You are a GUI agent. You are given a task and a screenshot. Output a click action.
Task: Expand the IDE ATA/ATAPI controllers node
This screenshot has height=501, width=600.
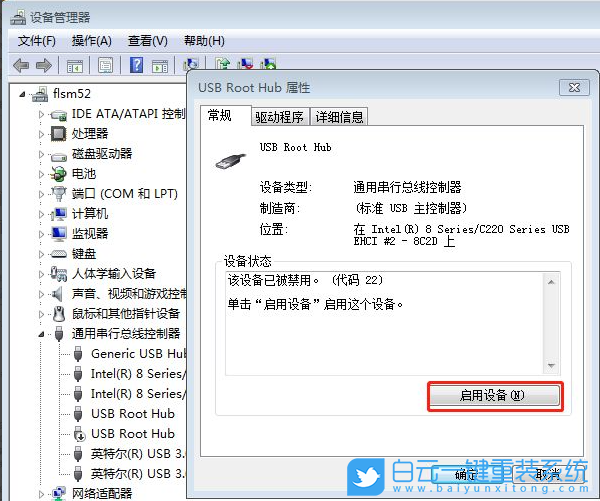41,114
